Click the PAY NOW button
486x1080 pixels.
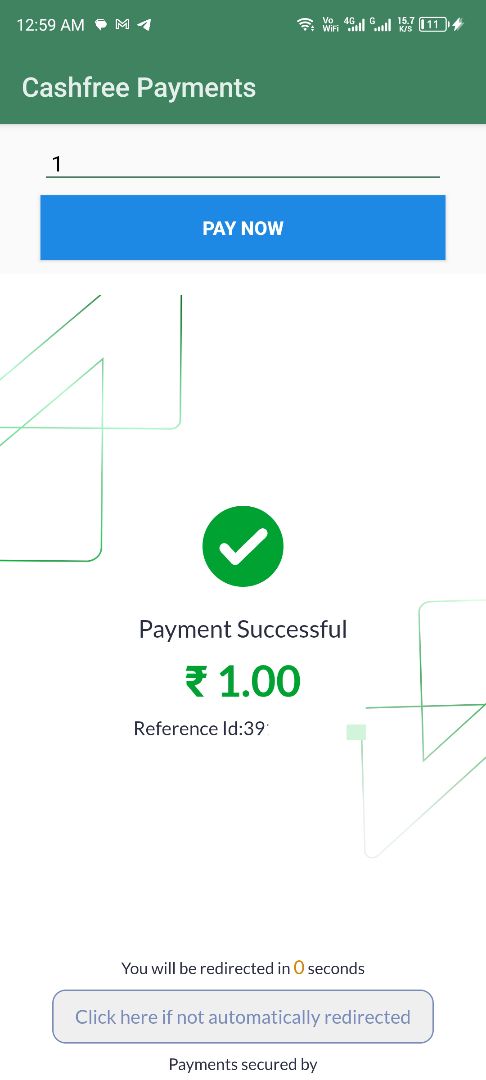click(x=242, y=228)
